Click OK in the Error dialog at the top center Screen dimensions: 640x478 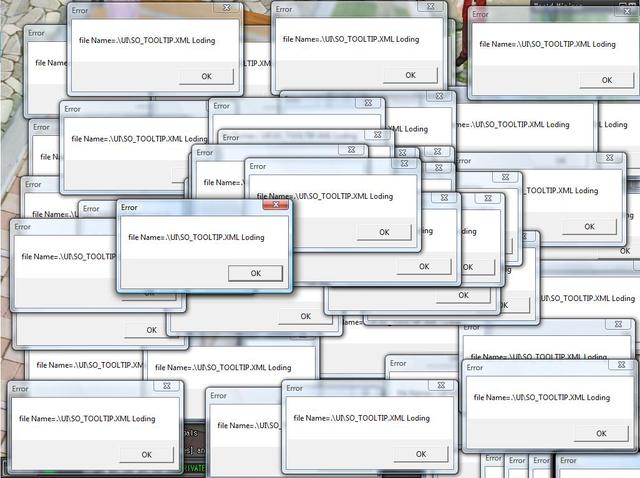(410, 75)
